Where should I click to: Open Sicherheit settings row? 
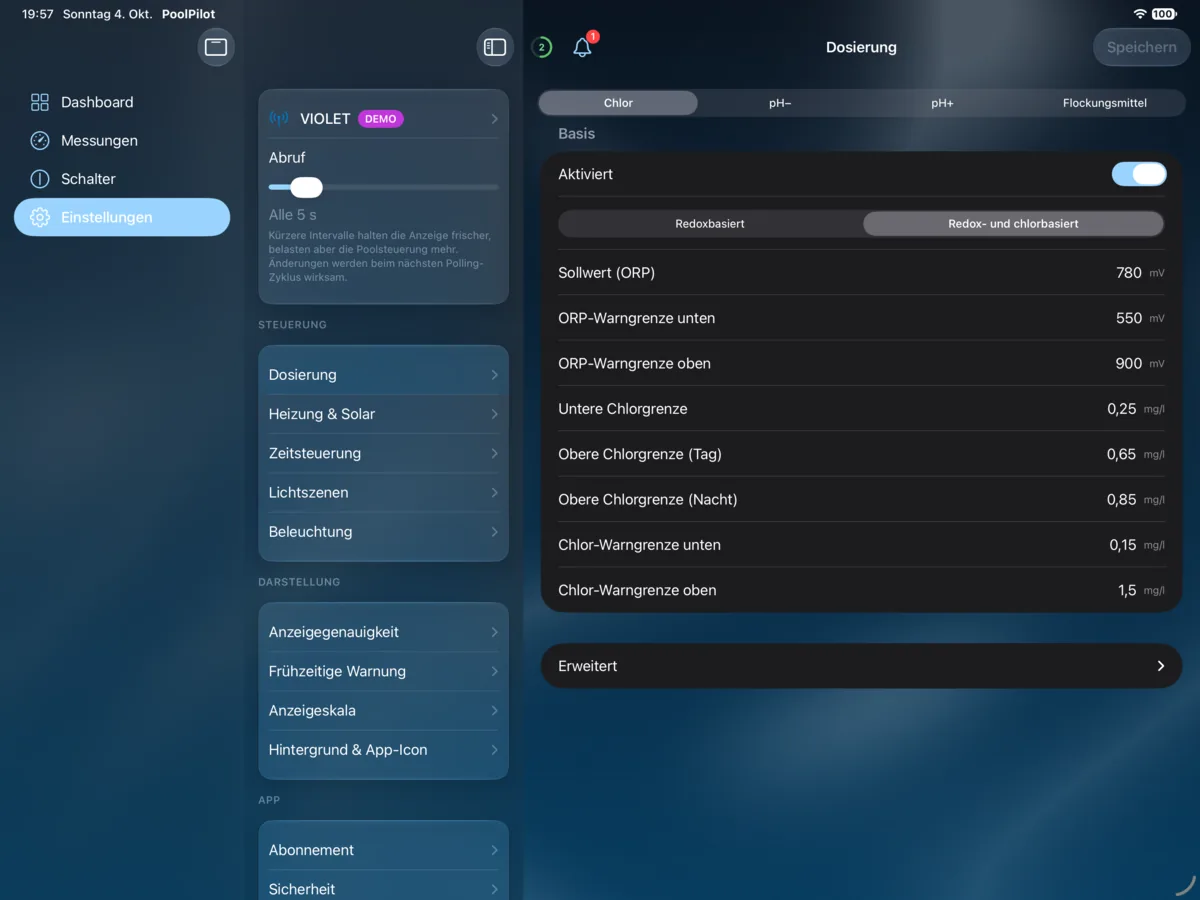[x=383, y=888]
